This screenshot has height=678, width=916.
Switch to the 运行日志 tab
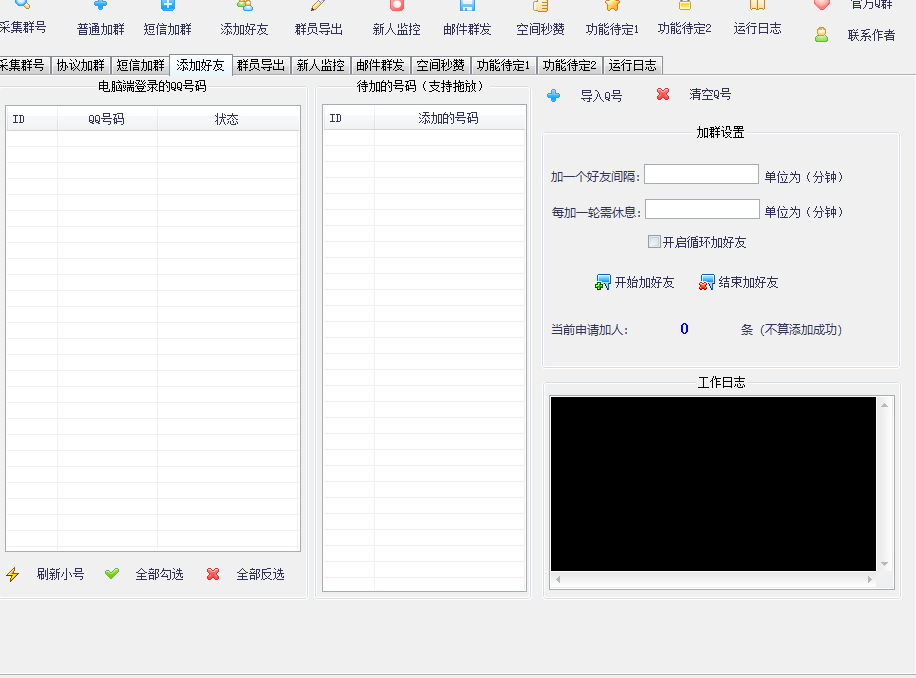[633, 65]
